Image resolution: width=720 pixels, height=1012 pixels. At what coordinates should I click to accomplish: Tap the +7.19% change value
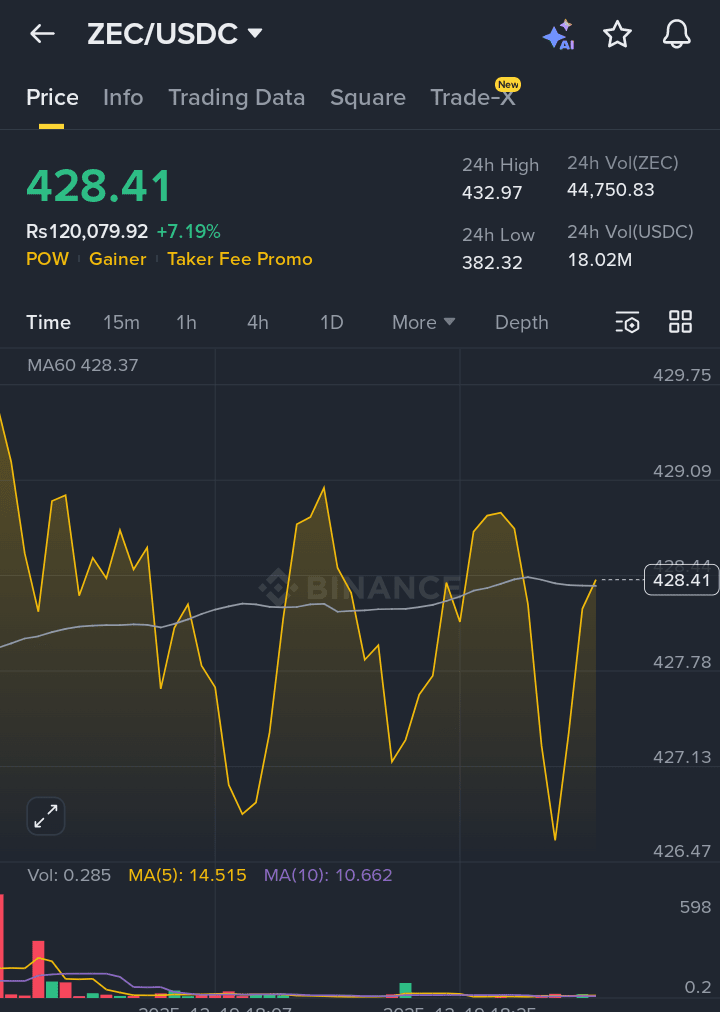click(x=188, y=231)
